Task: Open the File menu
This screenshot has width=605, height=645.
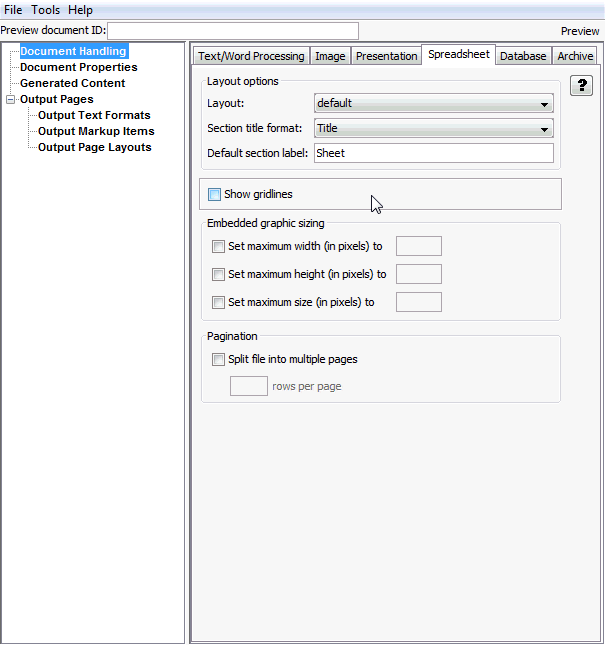Action: pyautogui.click(x=13, y=10)
